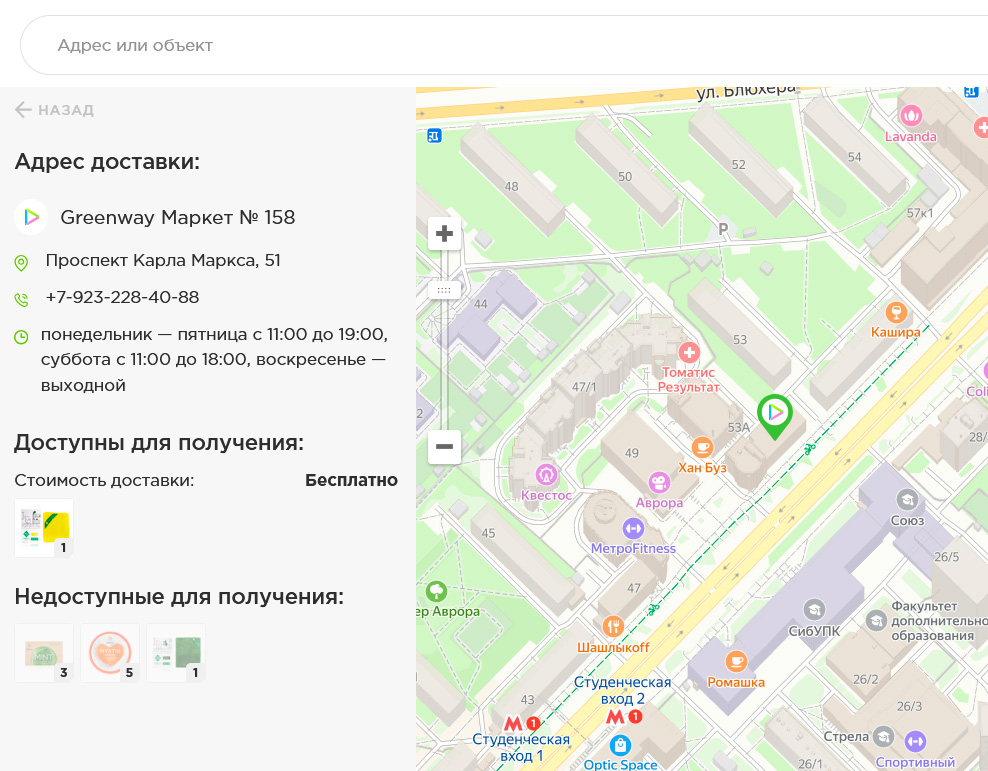Viewport: 988px width, 771px height.
Task: Click the phone number +7-923-228-40-88
Action: [x=122, y=298]
